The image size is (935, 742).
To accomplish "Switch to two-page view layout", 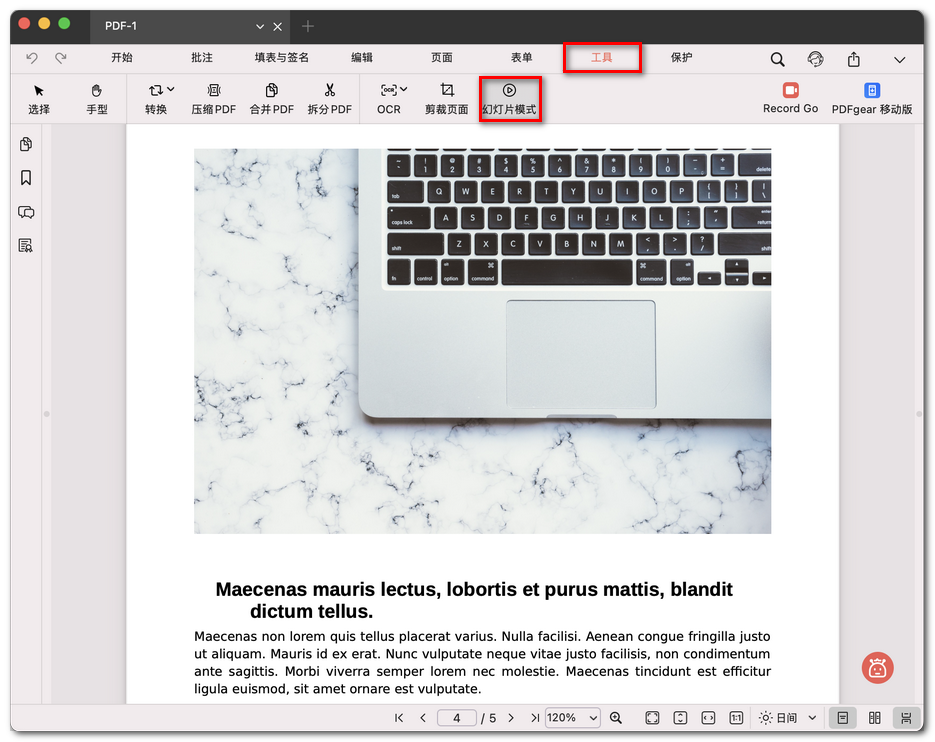I will (875, 718).
